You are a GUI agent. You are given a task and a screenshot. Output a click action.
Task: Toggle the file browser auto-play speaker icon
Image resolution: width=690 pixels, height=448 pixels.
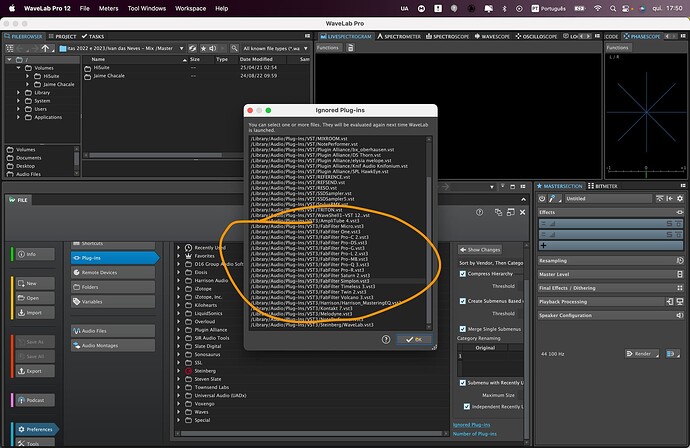[213, 48]
